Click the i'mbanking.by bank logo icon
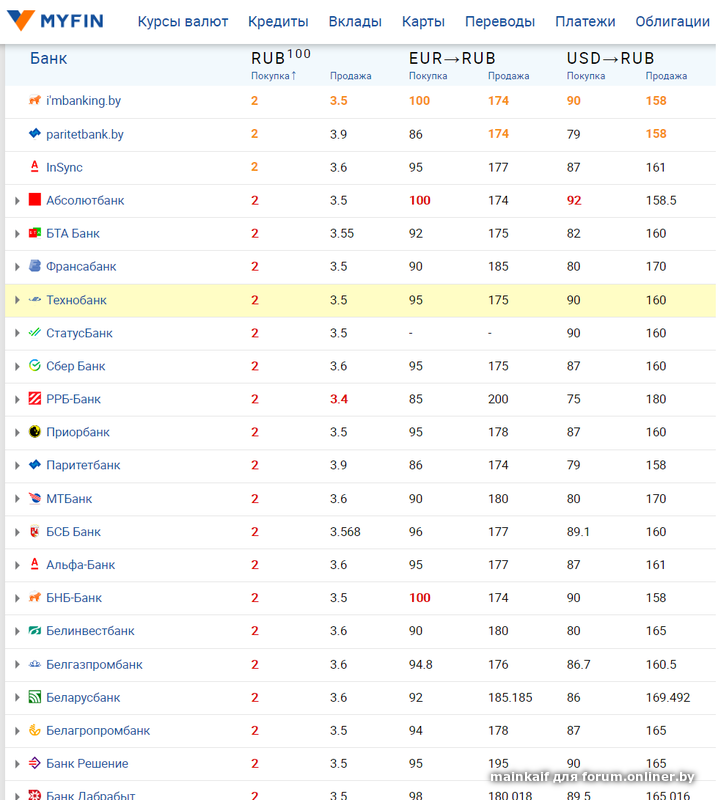 35,100
